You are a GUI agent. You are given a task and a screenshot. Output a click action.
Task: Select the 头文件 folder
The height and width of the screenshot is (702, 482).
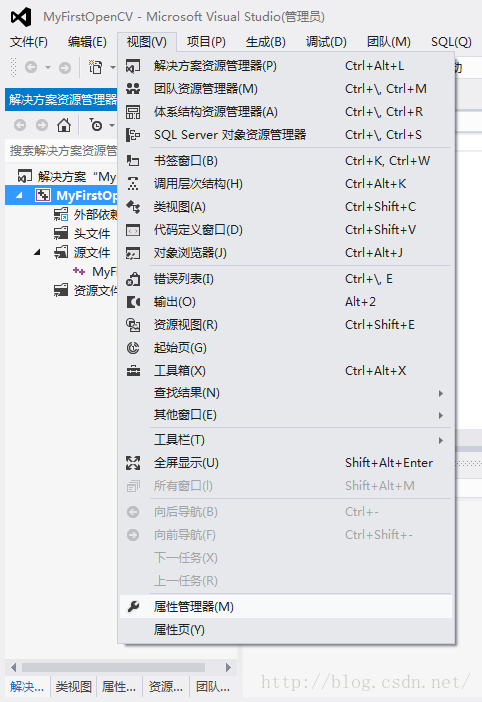pos(82,233)
